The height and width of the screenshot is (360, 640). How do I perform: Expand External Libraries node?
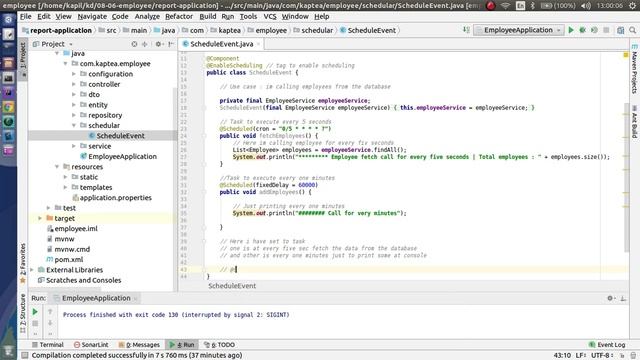click(32, 270)
